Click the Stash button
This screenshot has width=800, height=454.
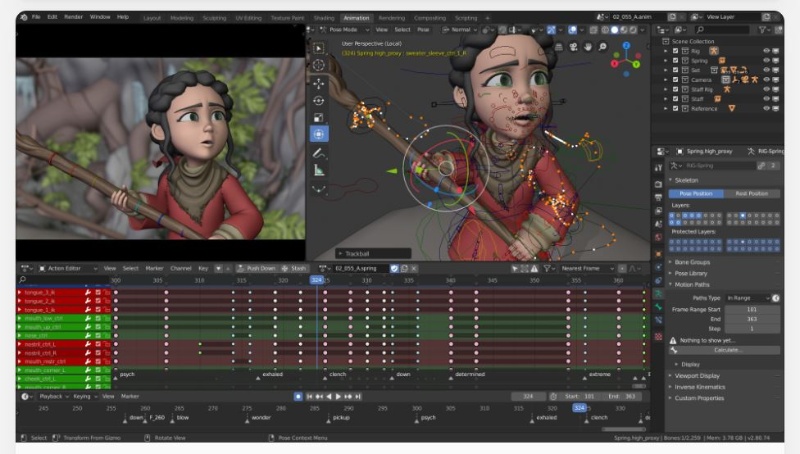294,268
